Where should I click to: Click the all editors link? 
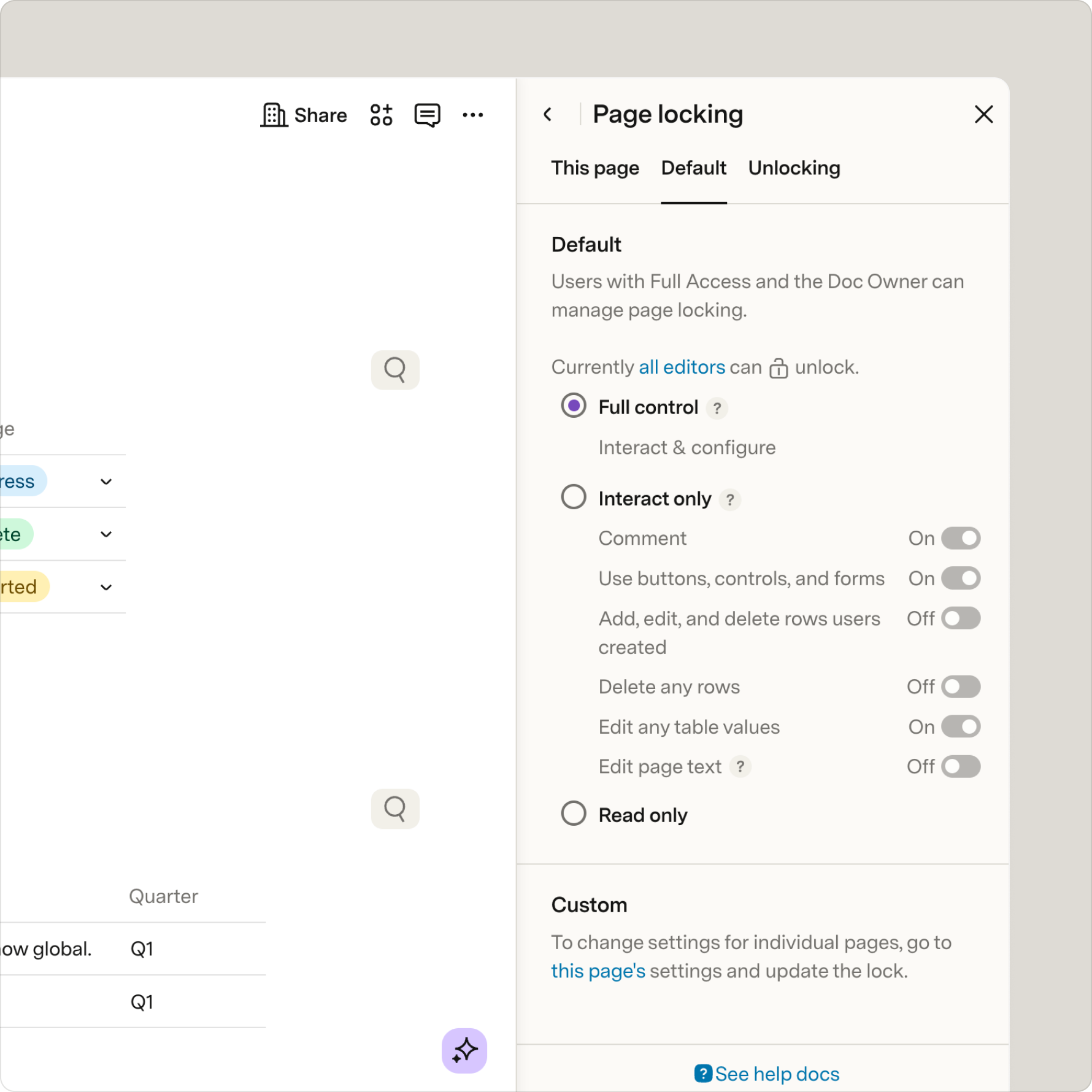point(682,367)
